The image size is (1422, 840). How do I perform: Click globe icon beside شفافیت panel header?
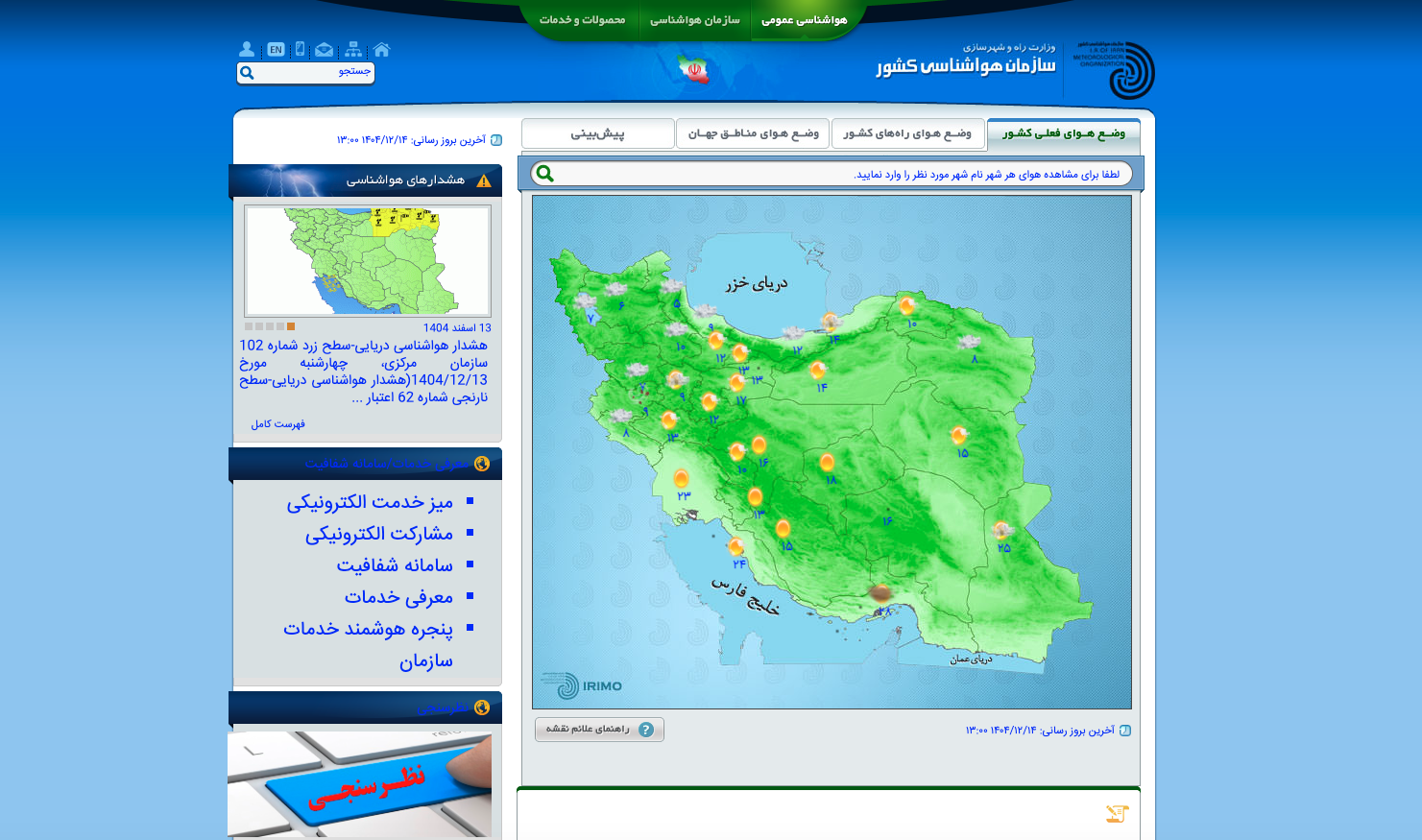coord(482,464)
